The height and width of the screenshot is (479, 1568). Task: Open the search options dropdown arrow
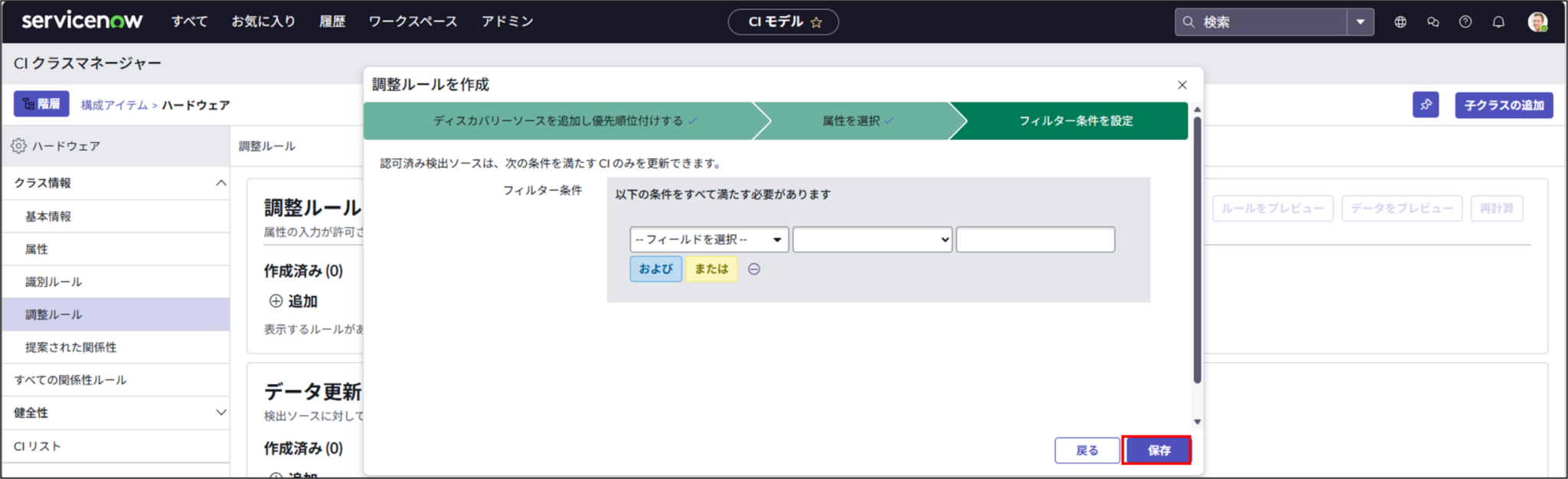tap(1361, 22)
